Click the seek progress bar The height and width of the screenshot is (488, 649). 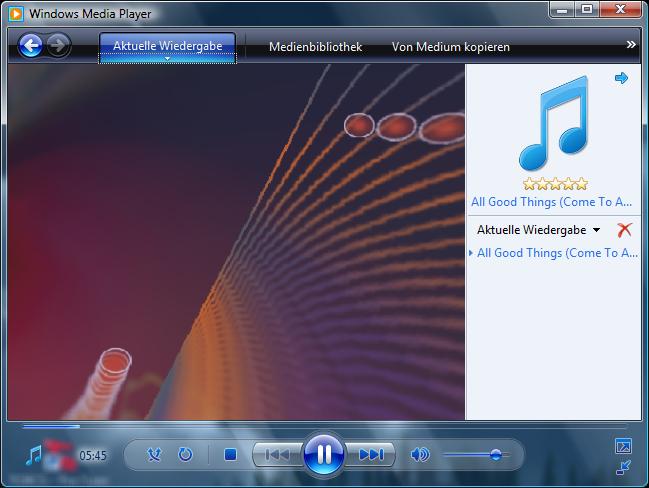(300, 427)
